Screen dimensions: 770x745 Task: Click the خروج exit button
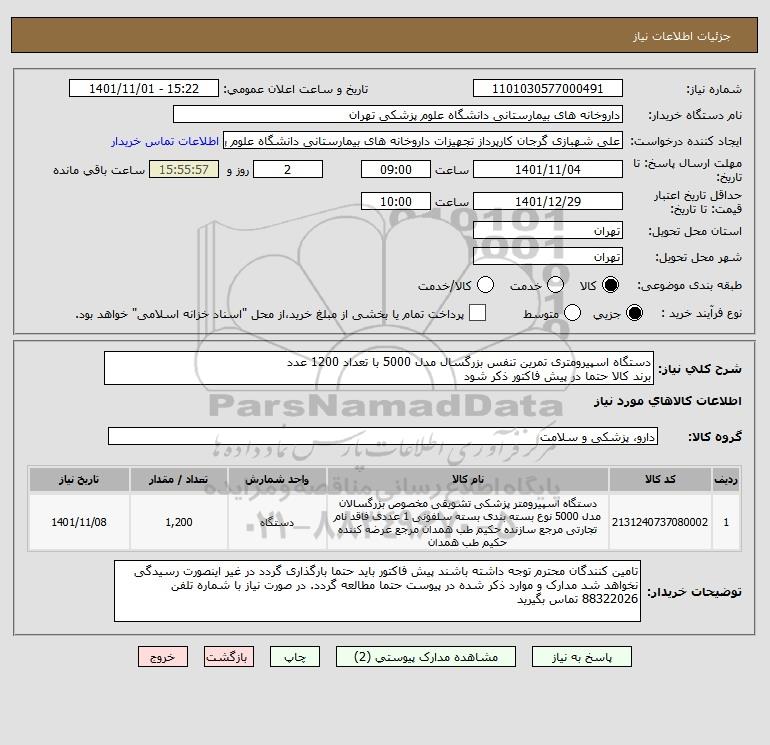coord(163,657)
